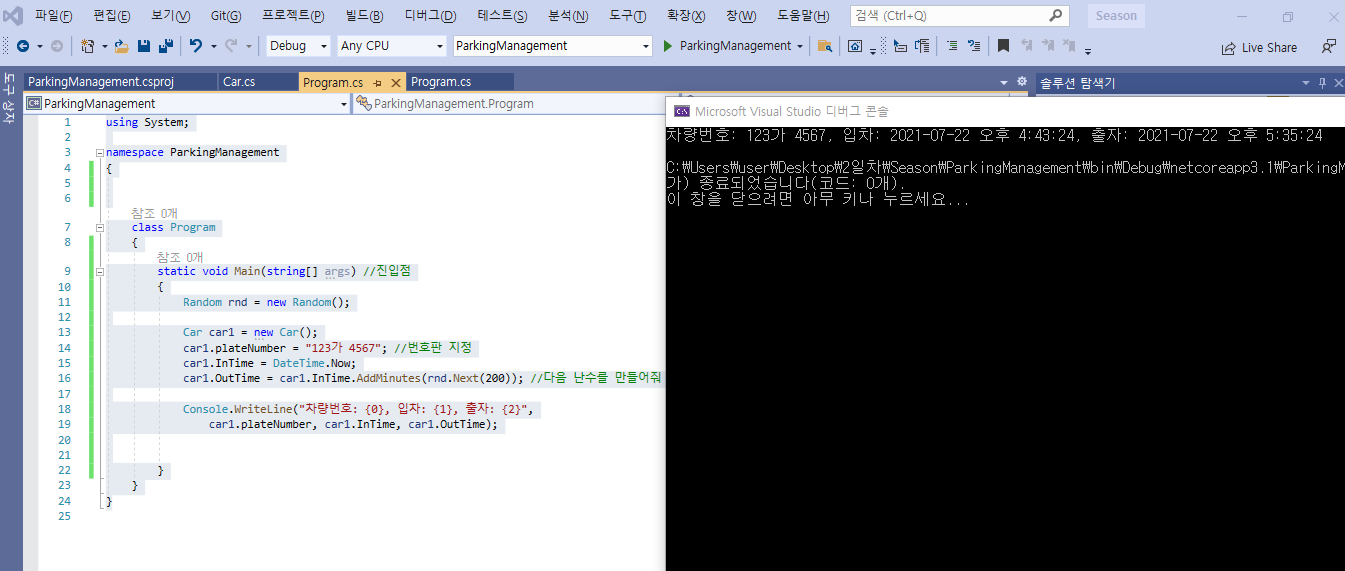This screenshot has height=571, width=1345.
Task: Open editor settings gear icon
Action: pos(1022,82)
